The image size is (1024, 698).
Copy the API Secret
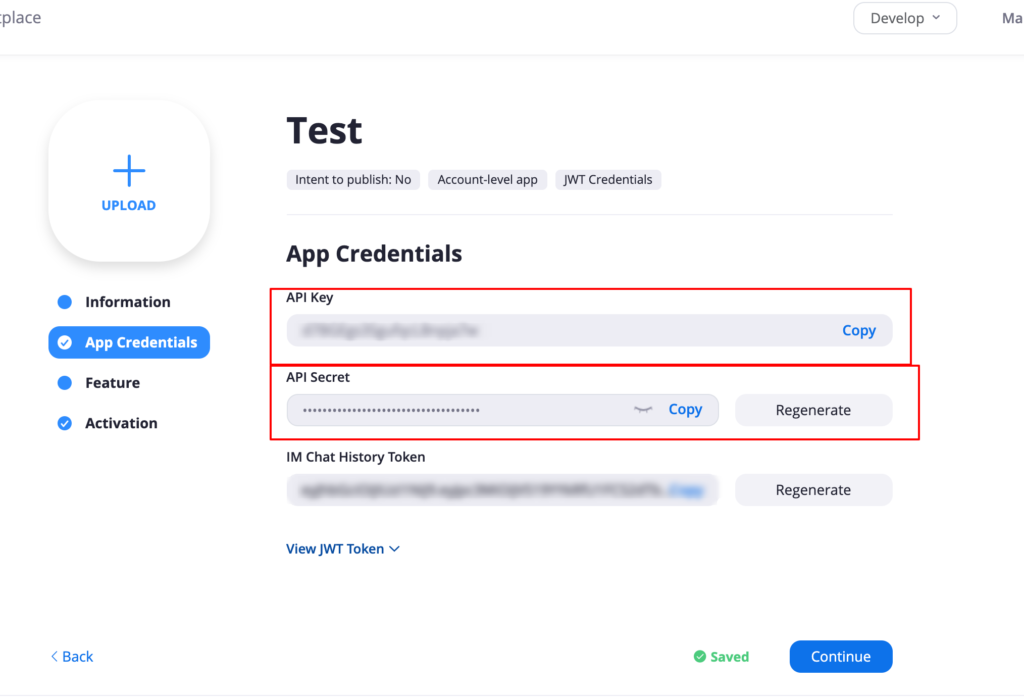(685, 410)
